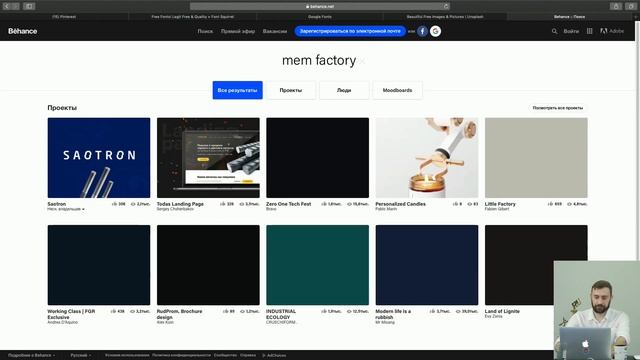Open the apps grid icon

coord(589,31)
